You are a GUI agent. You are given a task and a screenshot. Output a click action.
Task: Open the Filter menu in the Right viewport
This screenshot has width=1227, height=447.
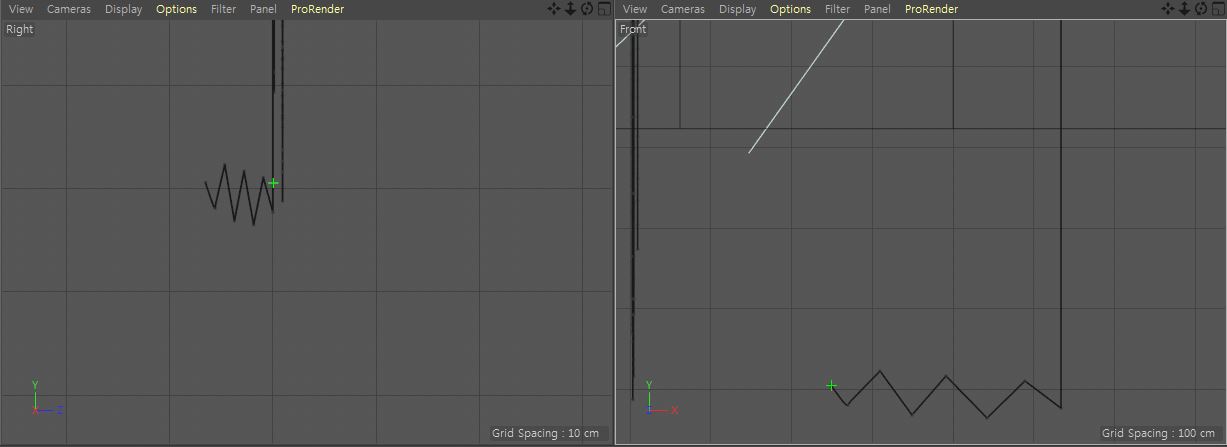pyautogui.click(x=224, y=9)
